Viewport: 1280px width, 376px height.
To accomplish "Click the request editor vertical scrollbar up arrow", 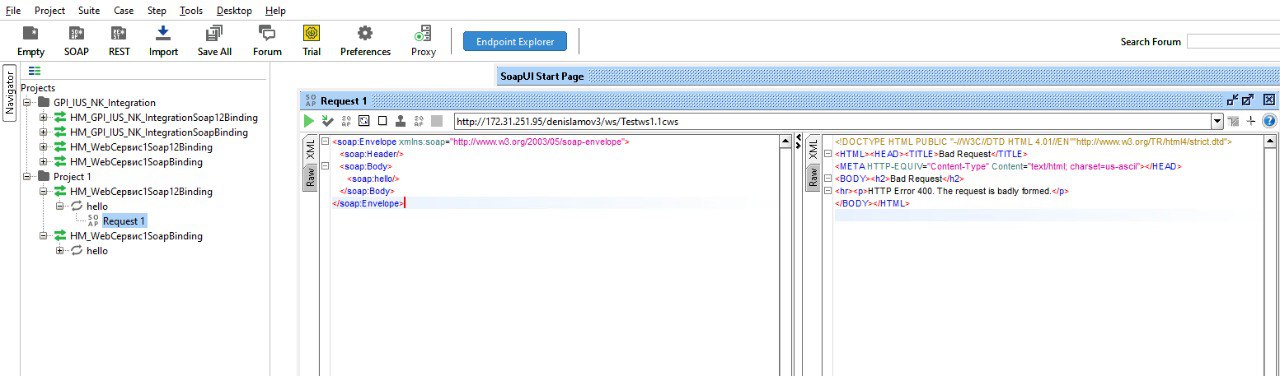I will coord(785,142).
